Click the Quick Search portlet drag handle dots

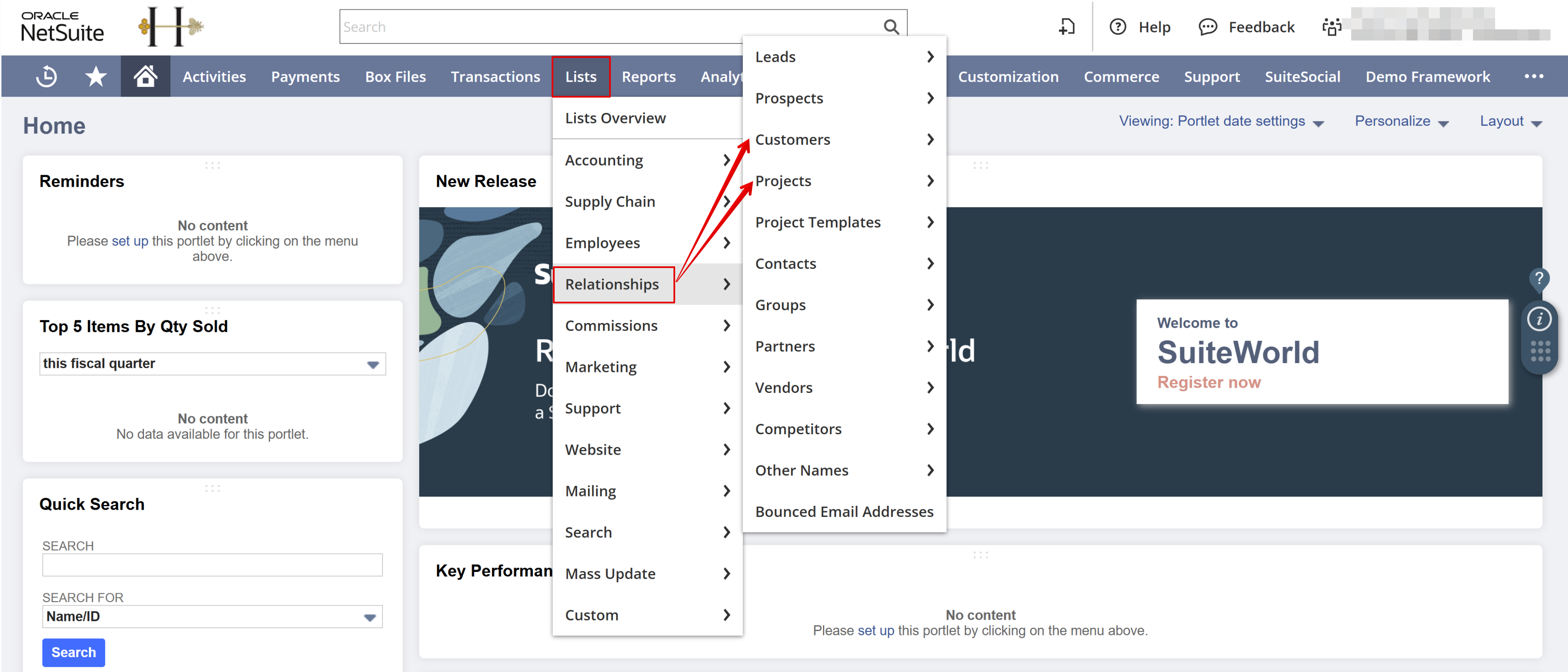tap(213, 488)
